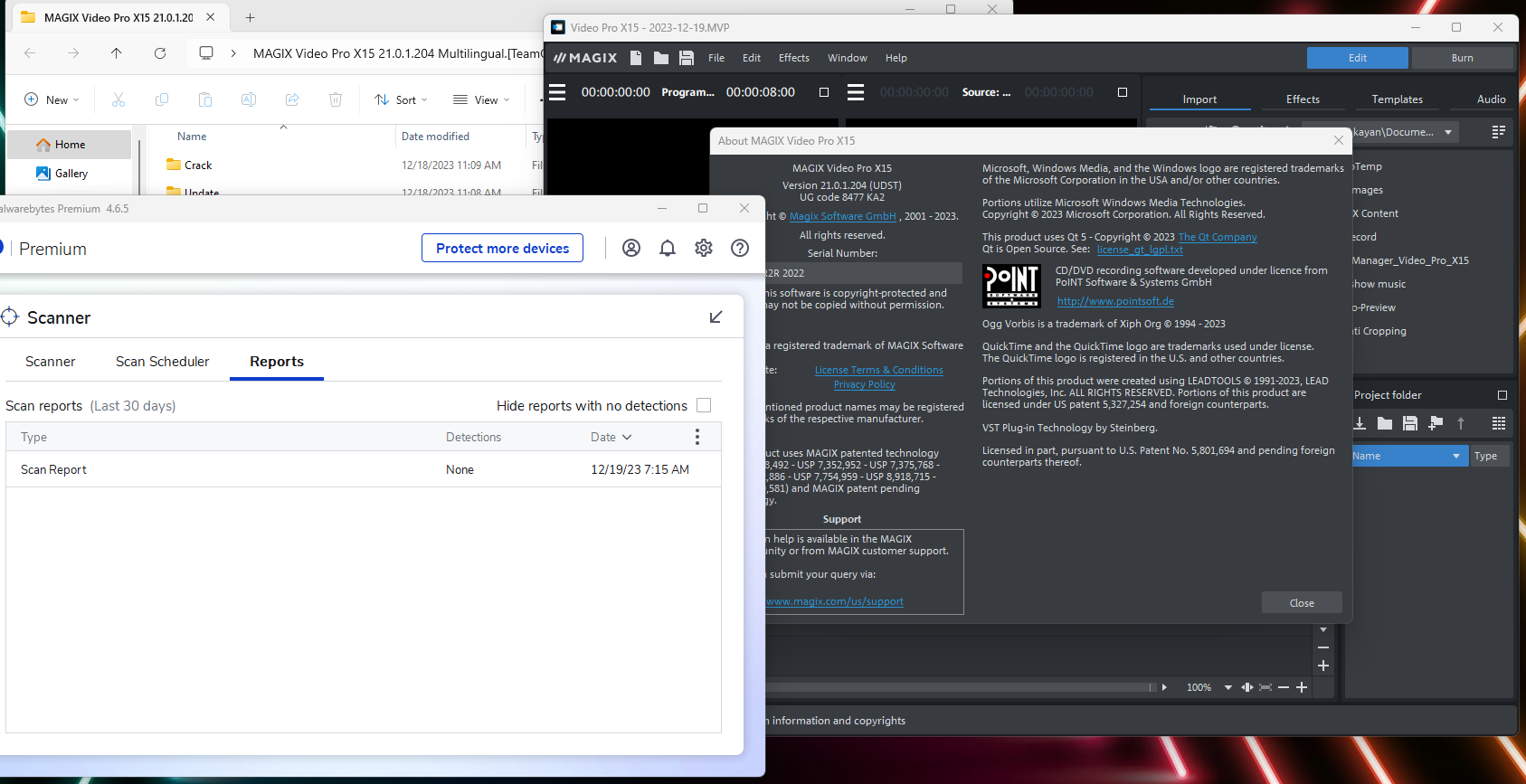The width and height of the screenshot is (1526, 784).
Task: Select the Crack folder in File Explorer
Action: pos(198,165)
